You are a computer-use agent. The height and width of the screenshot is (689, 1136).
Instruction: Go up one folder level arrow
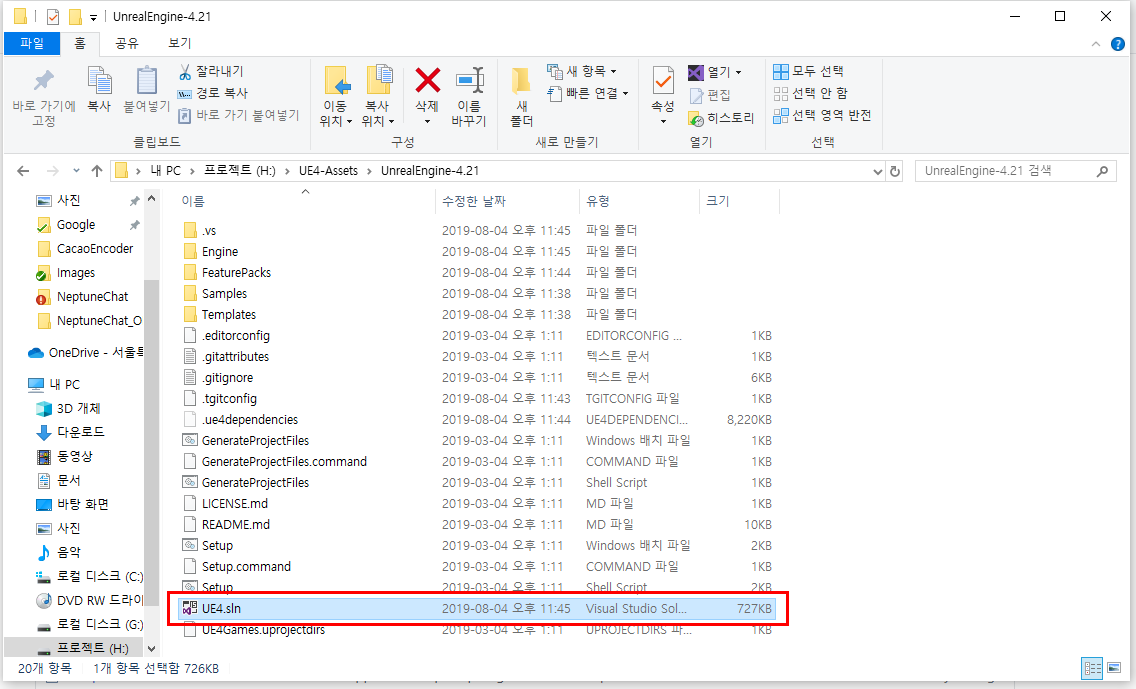[97, 171]
